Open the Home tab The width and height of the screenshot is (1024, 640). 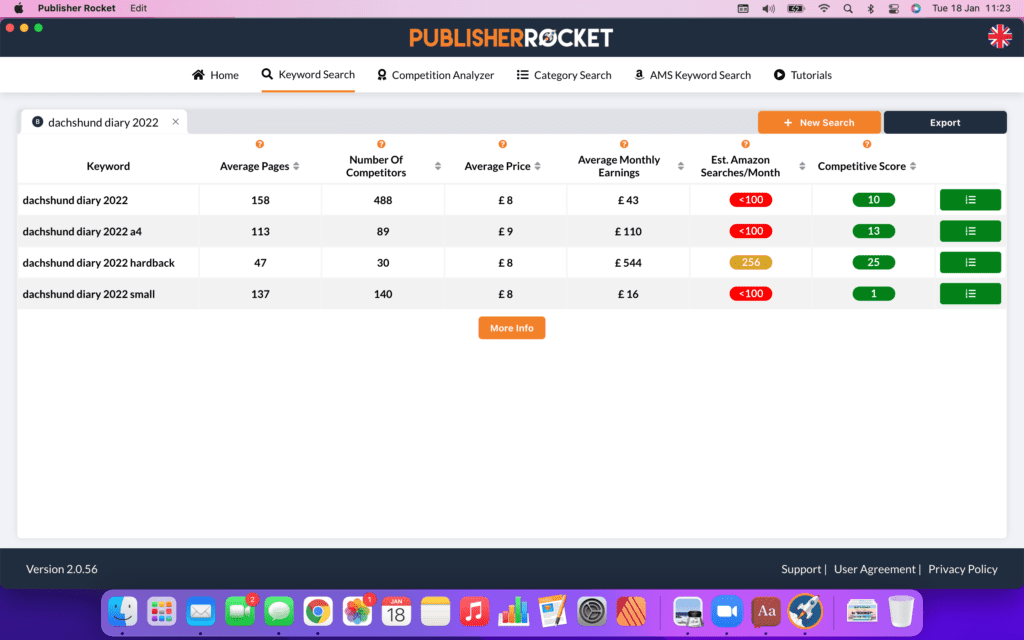(x=215, y=75)
